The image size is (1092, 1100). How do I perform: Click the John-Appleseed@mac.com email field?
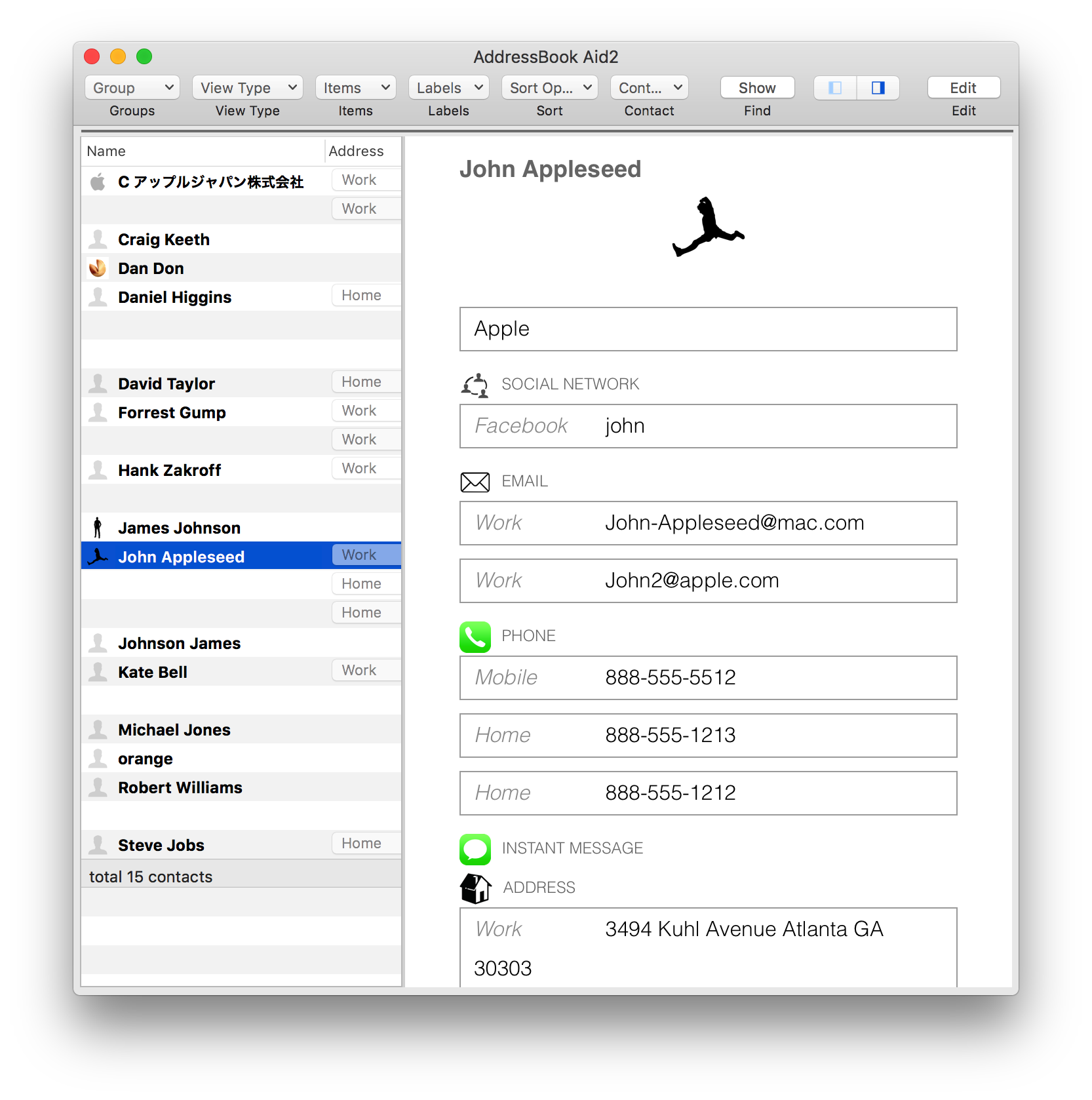click(708, 523)
